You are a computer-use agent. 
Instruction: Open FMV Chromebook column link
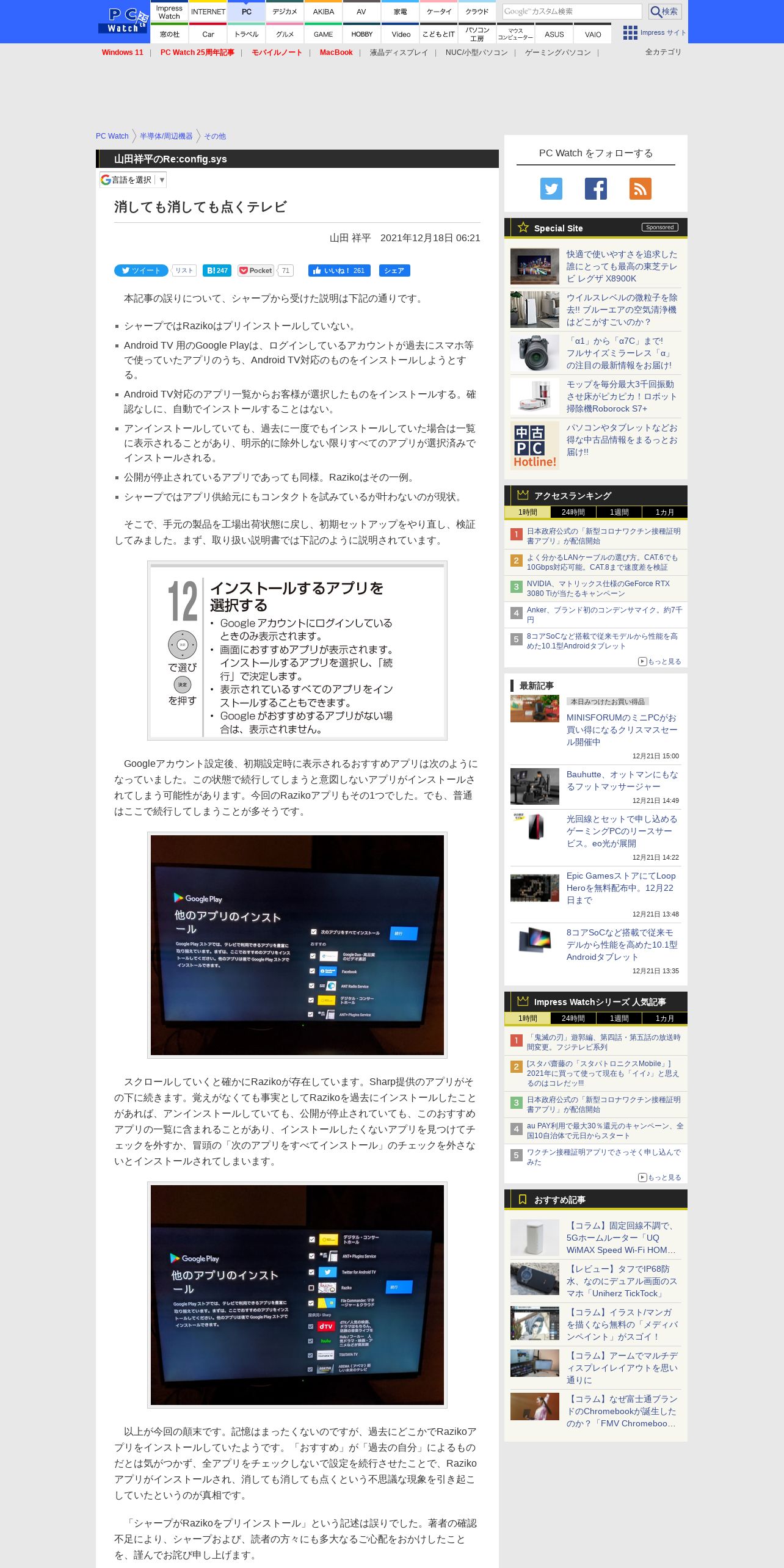point(622,1411)
